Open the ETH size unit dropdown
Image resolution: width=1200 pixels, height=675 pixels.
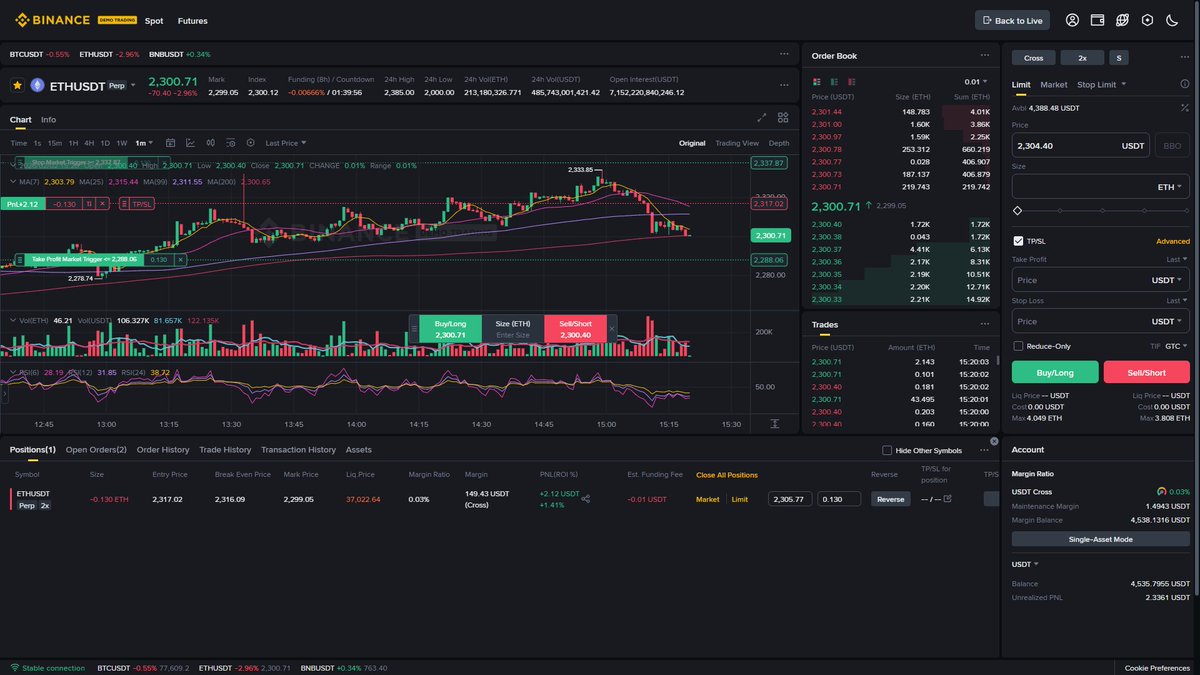[x=1170, y=186]
